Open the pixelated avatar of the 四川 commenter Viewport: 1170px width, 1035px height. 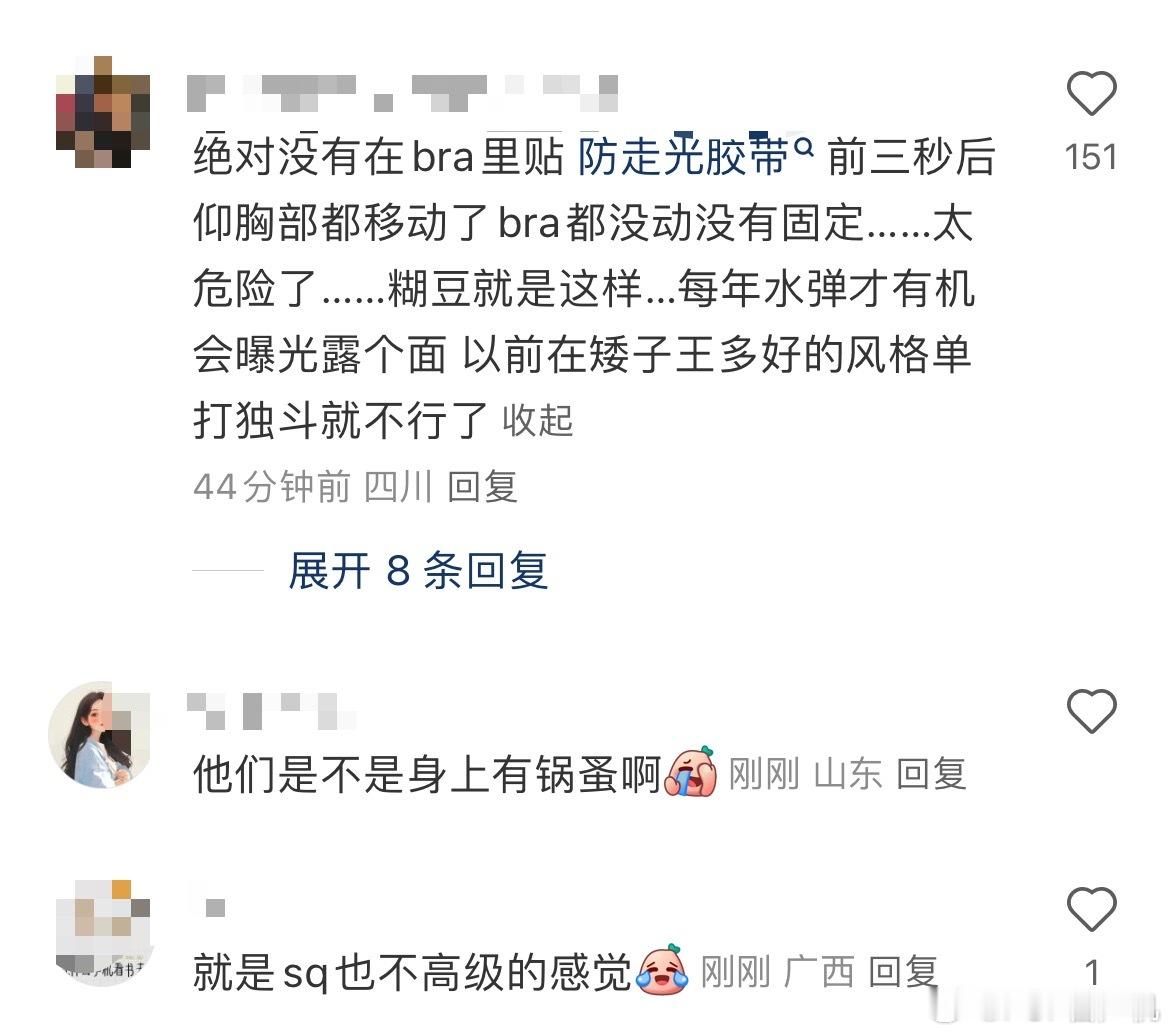tap(103, 112)
